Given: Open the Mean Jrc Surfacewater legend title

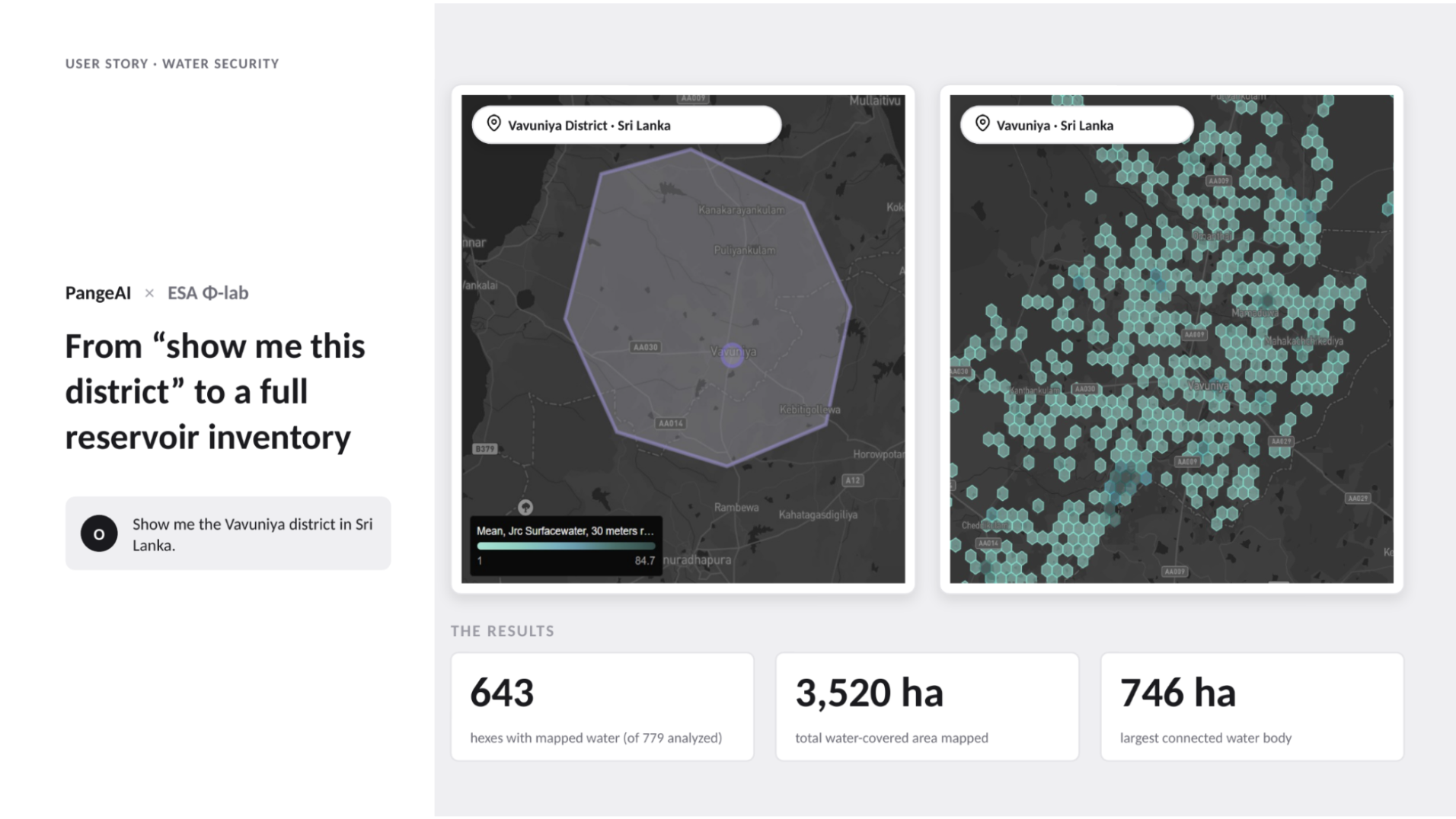Looking at the screenshot, I should point(565,531).
